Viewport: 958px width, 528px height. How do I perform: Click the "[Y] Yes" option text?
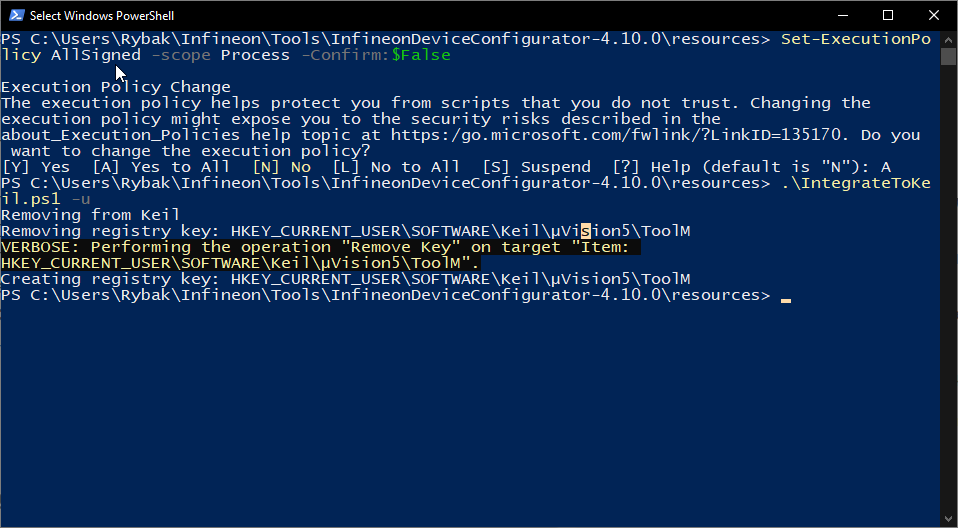pos(36,167)
